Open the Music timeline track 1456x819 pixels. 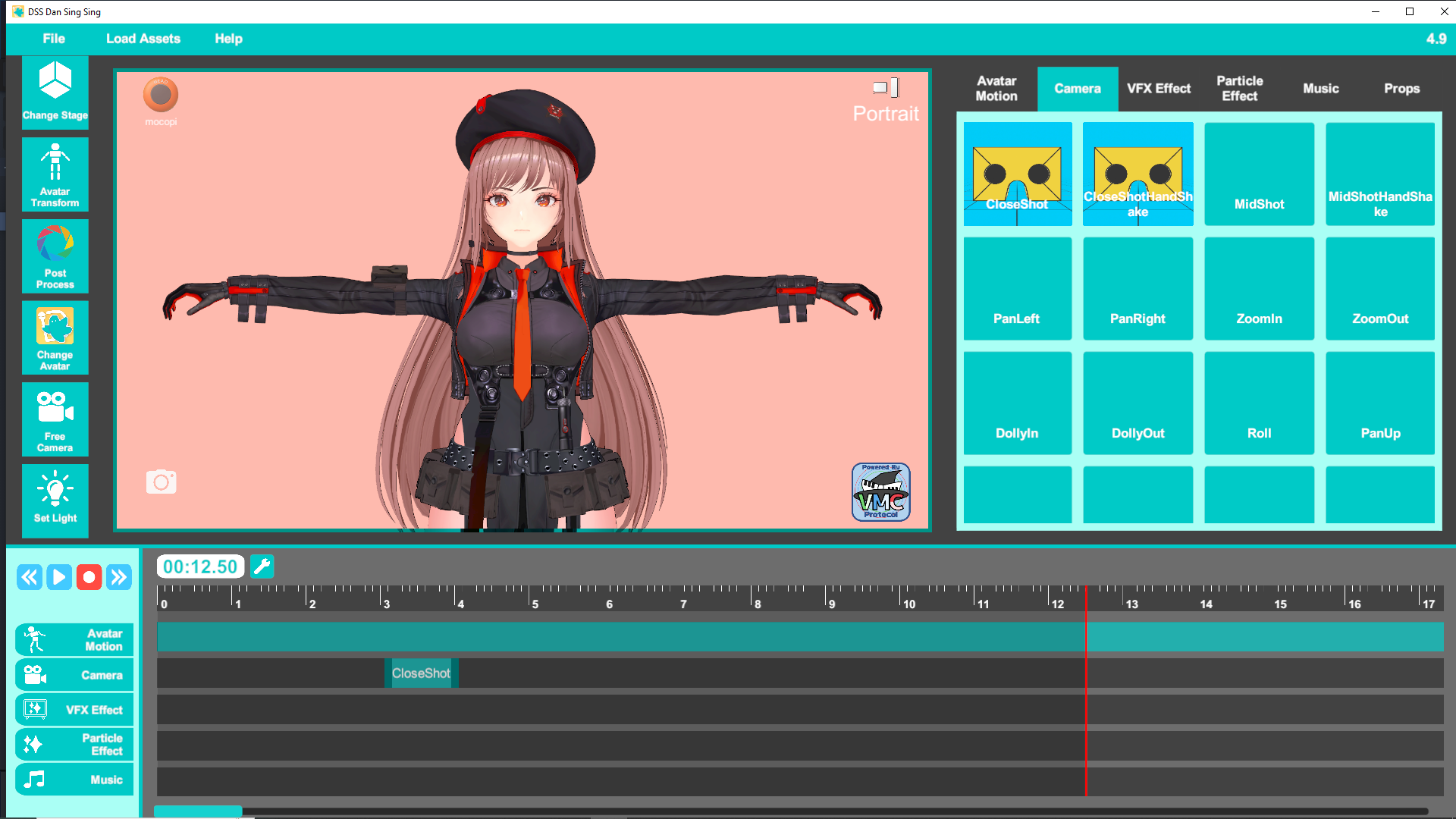tap(74, 779)
